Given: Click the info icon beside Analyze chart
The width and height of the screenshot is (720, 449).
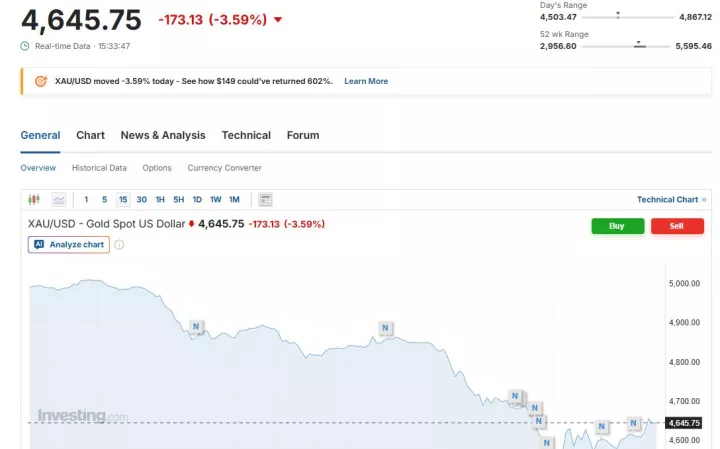Looking at the screenshot, I should (x=119, y=244).
